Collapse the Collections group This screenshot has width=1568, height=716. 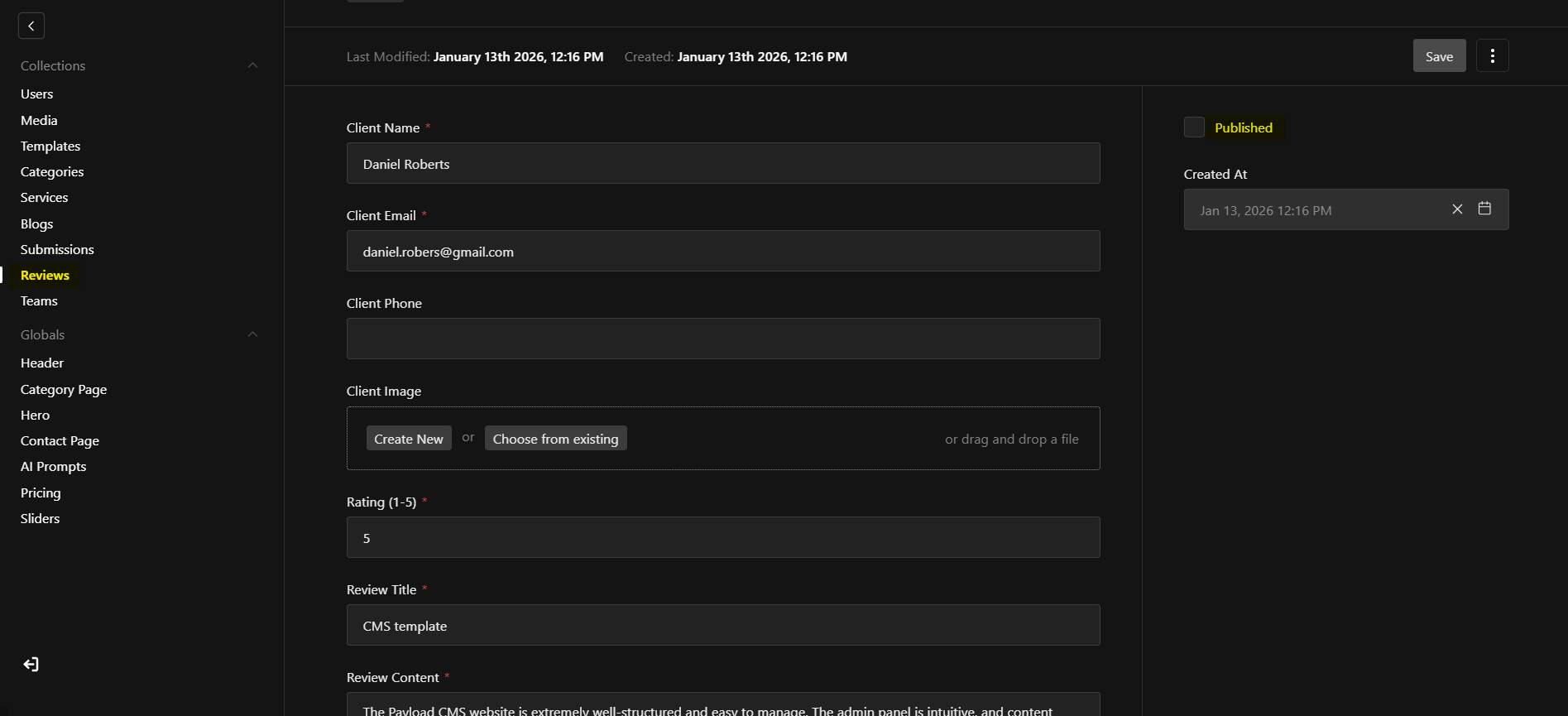(x=252, y=65)
